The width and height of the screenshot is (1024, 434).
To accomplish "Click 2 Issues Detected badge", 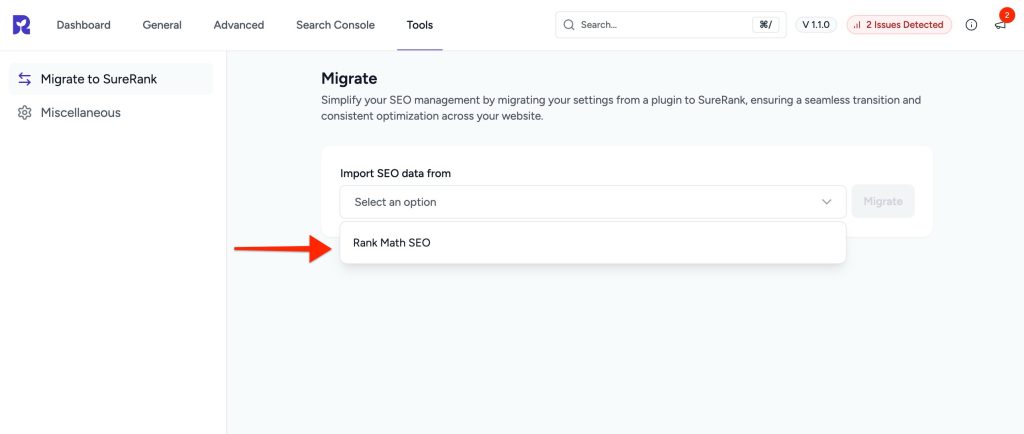I will (899, 25).
